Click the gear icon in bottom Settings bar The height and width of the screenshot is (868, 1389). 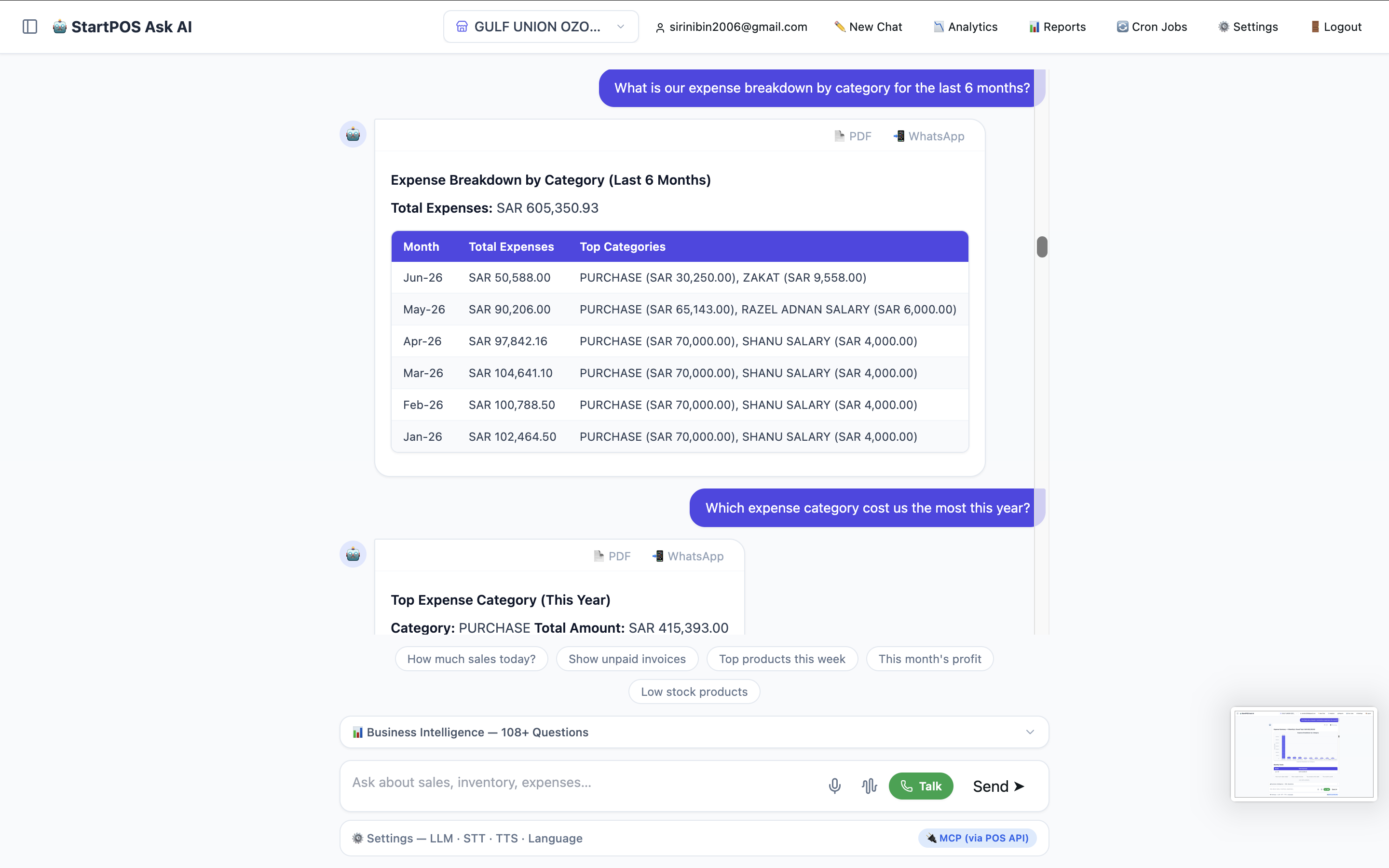[x=357, y=838]
